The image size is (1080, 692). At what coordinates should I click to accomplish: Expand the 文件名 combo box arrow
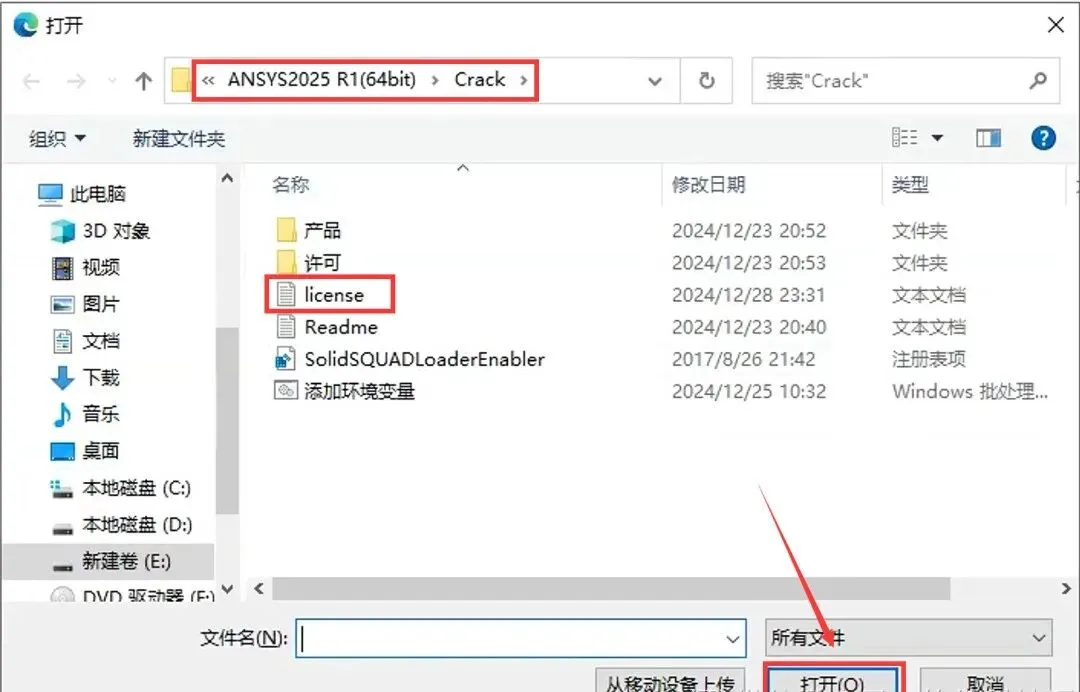pos(733,639)
